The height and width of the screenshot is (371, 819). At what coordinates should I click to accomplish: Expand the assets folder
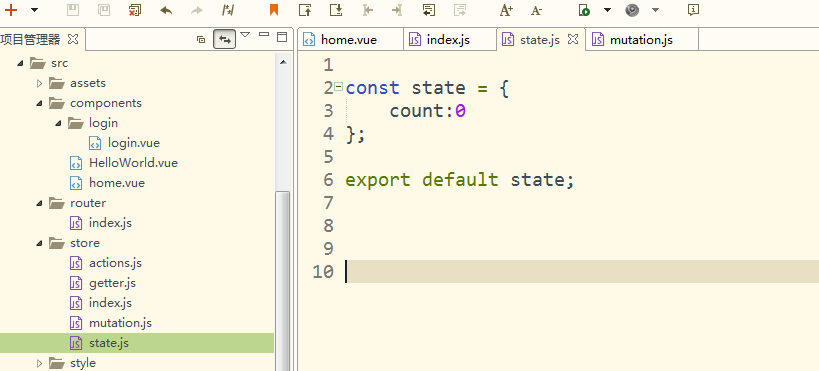tap(39, 83)
